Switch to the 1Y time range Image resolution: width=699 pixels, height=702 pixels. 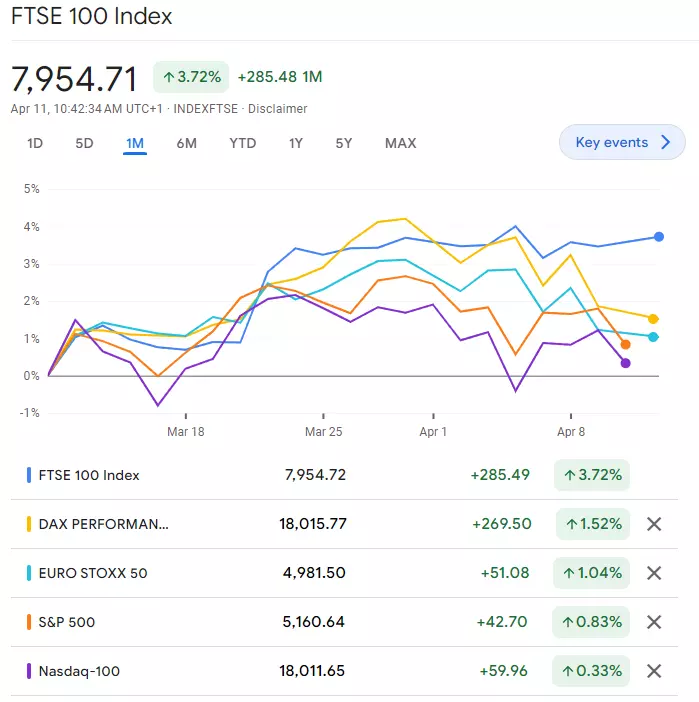(x=296, y=143)
